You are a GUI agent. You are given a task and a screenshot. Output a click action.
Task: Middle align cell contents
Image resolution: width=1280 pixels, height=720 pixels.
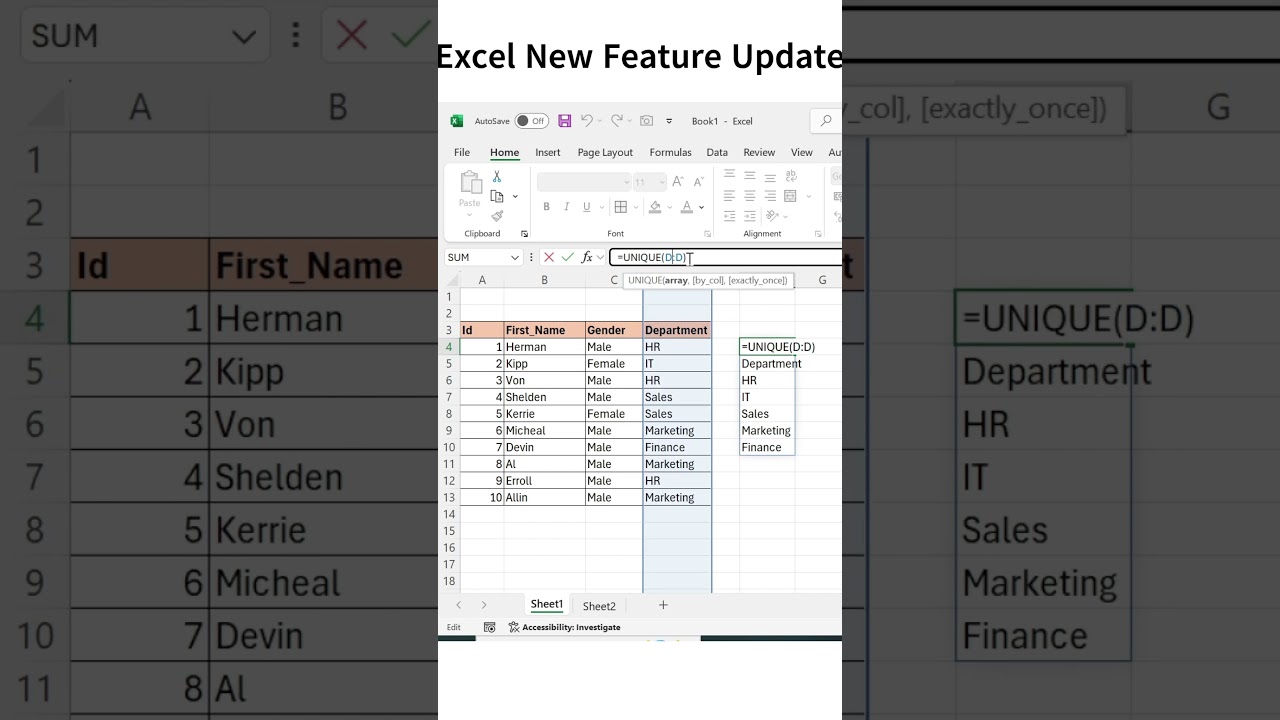(x=750, y=176)
